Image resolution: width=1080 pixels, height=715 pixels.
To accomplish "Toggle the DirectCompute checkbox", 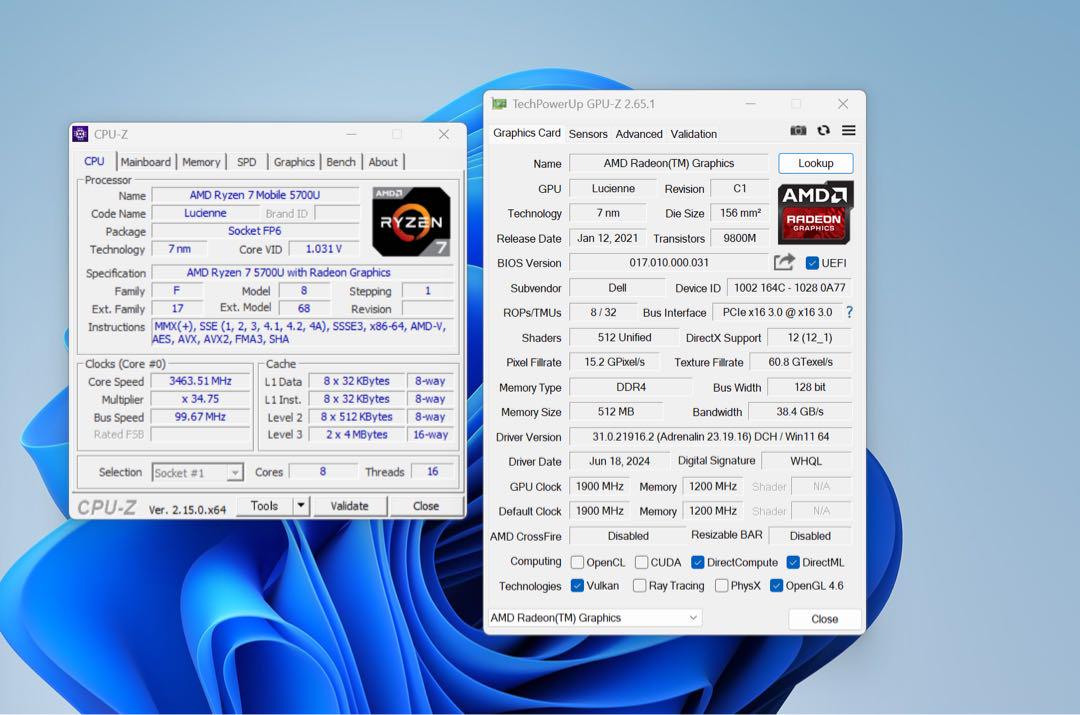I will (698, 562).
